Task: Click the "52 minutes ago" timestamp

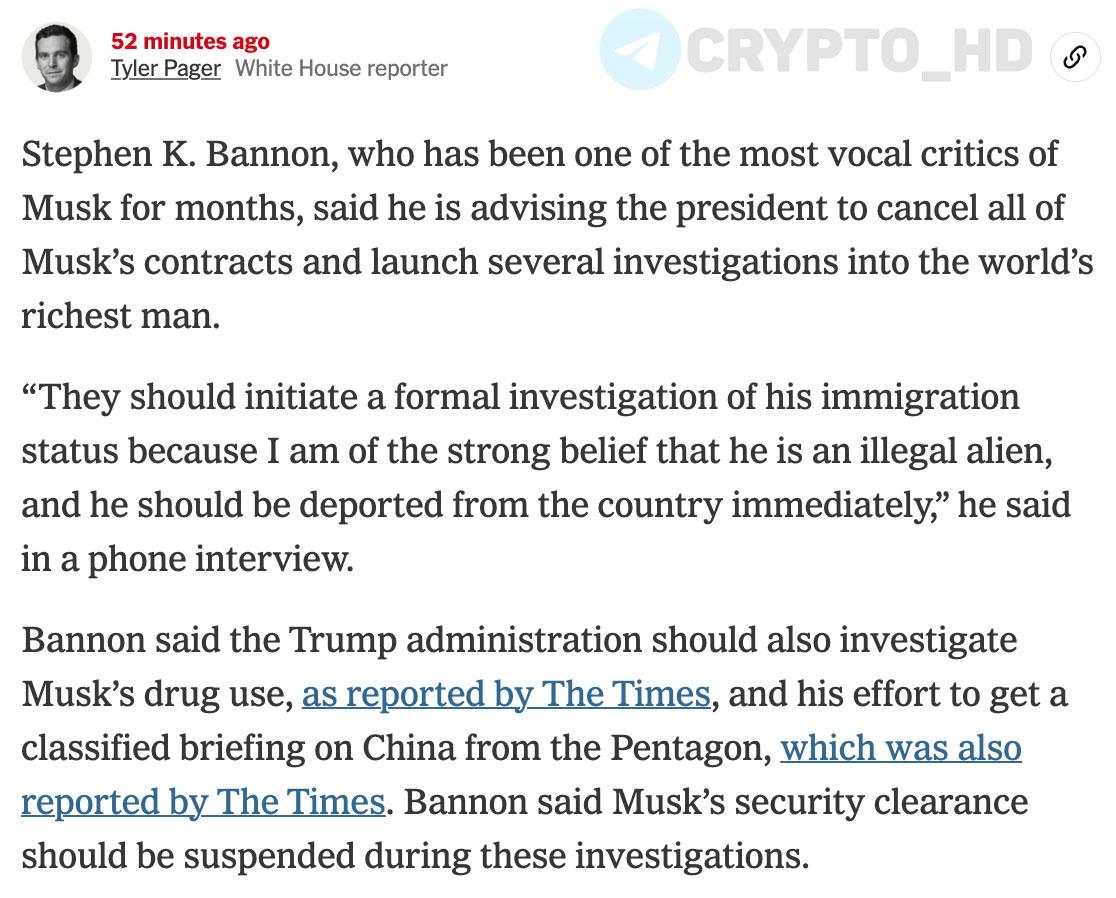Action: click(190, 41)
